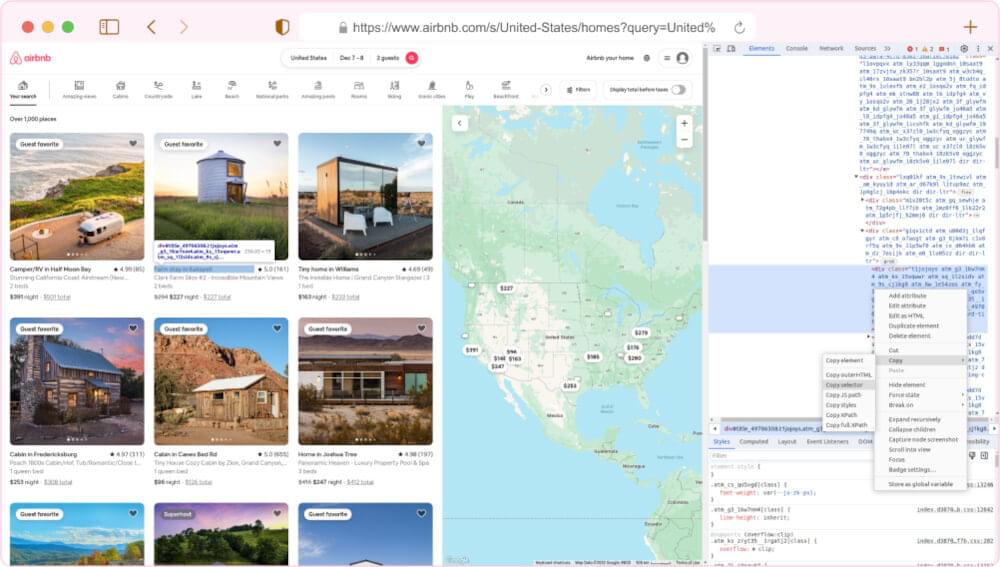This screenshot has height=567, width=1000.
Task: Favorite the Cabin in Fredericksburg listing
Action: click(133, 328)
